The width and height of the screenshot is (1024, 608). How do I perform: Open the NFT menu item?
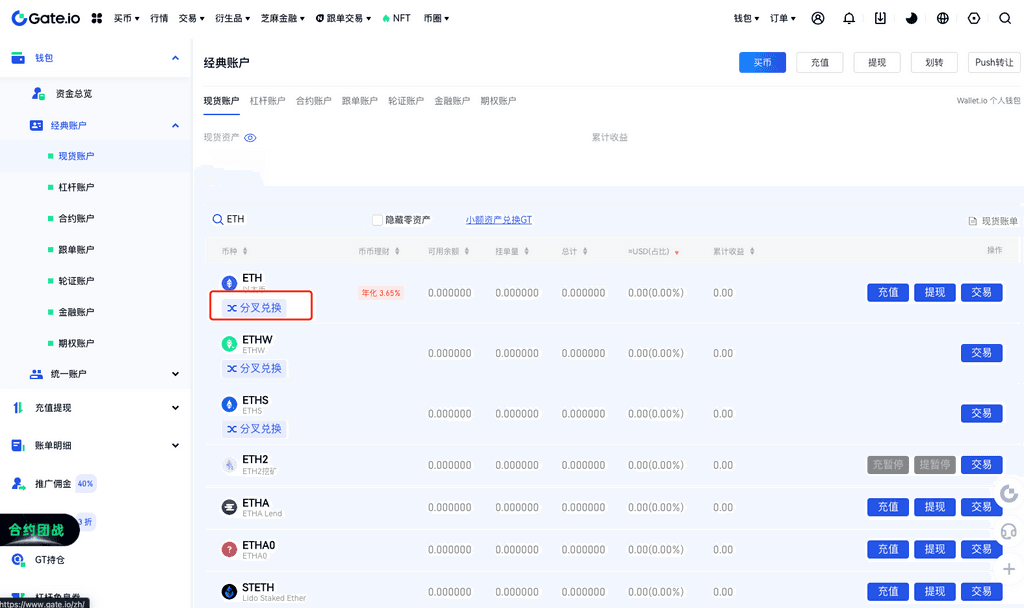point(396,18)
